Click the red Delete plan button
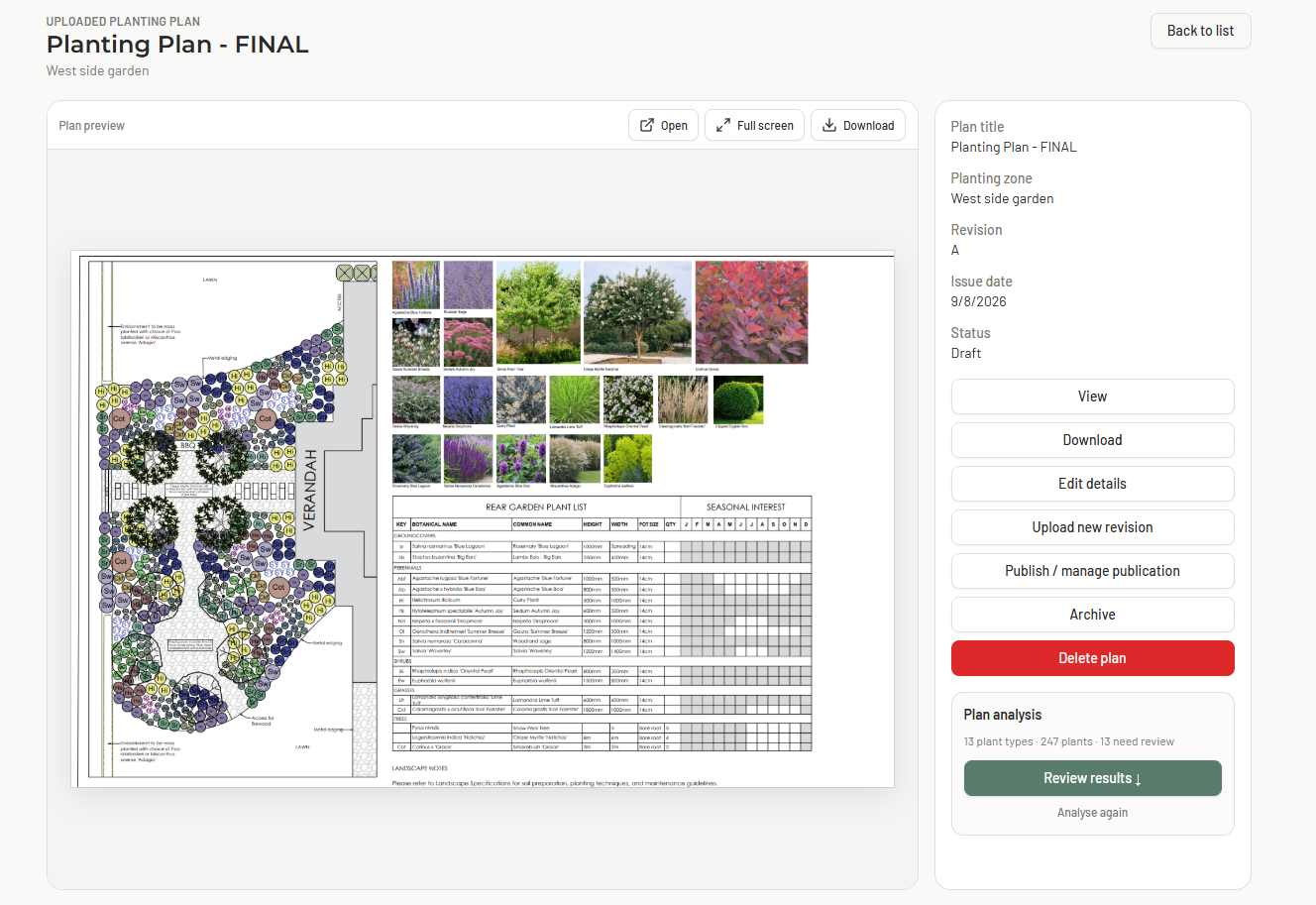This screenshot has width=1316, height=905. click(x=1092, y=658)
